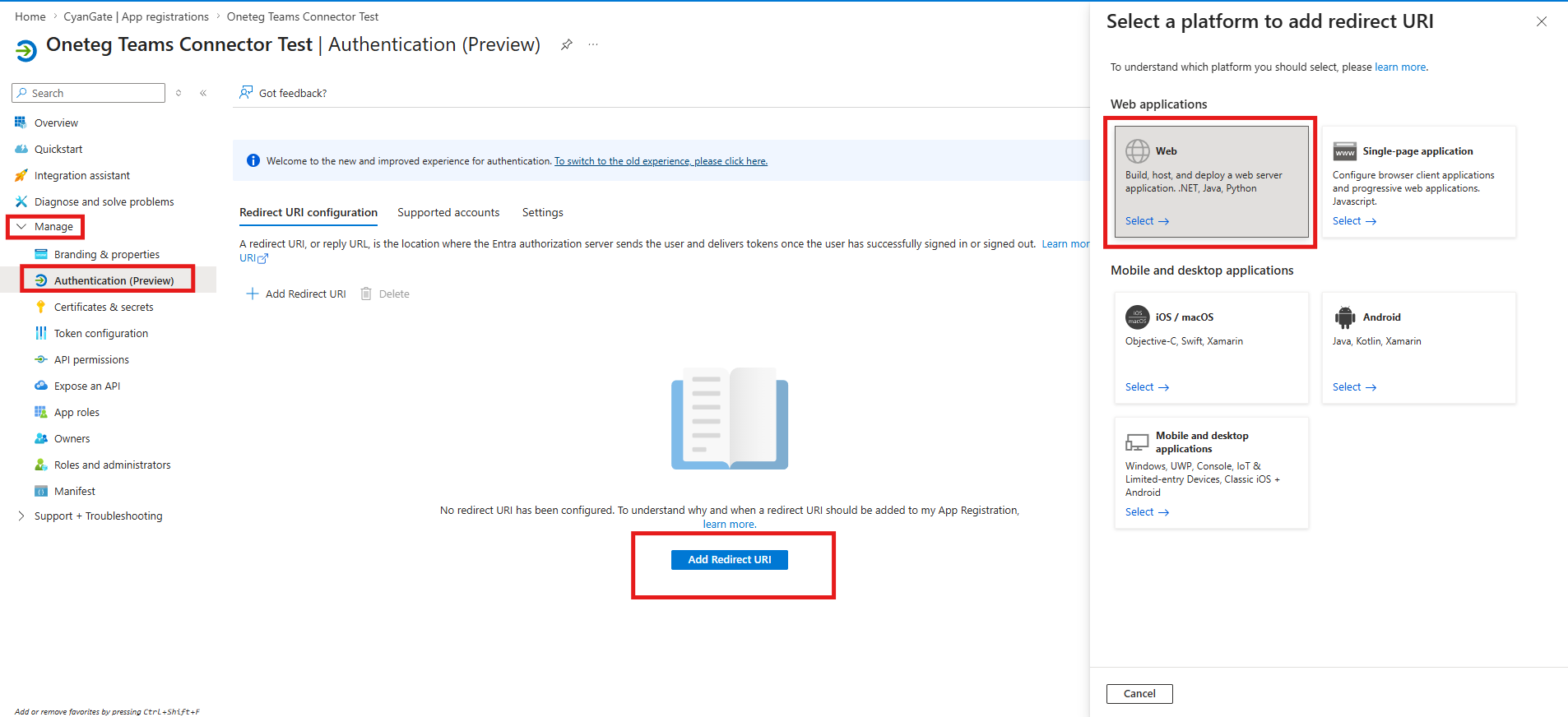Viewport: 1568px width, 717px height.
Task: Click the Delete toolbar command
Action: 385,294
